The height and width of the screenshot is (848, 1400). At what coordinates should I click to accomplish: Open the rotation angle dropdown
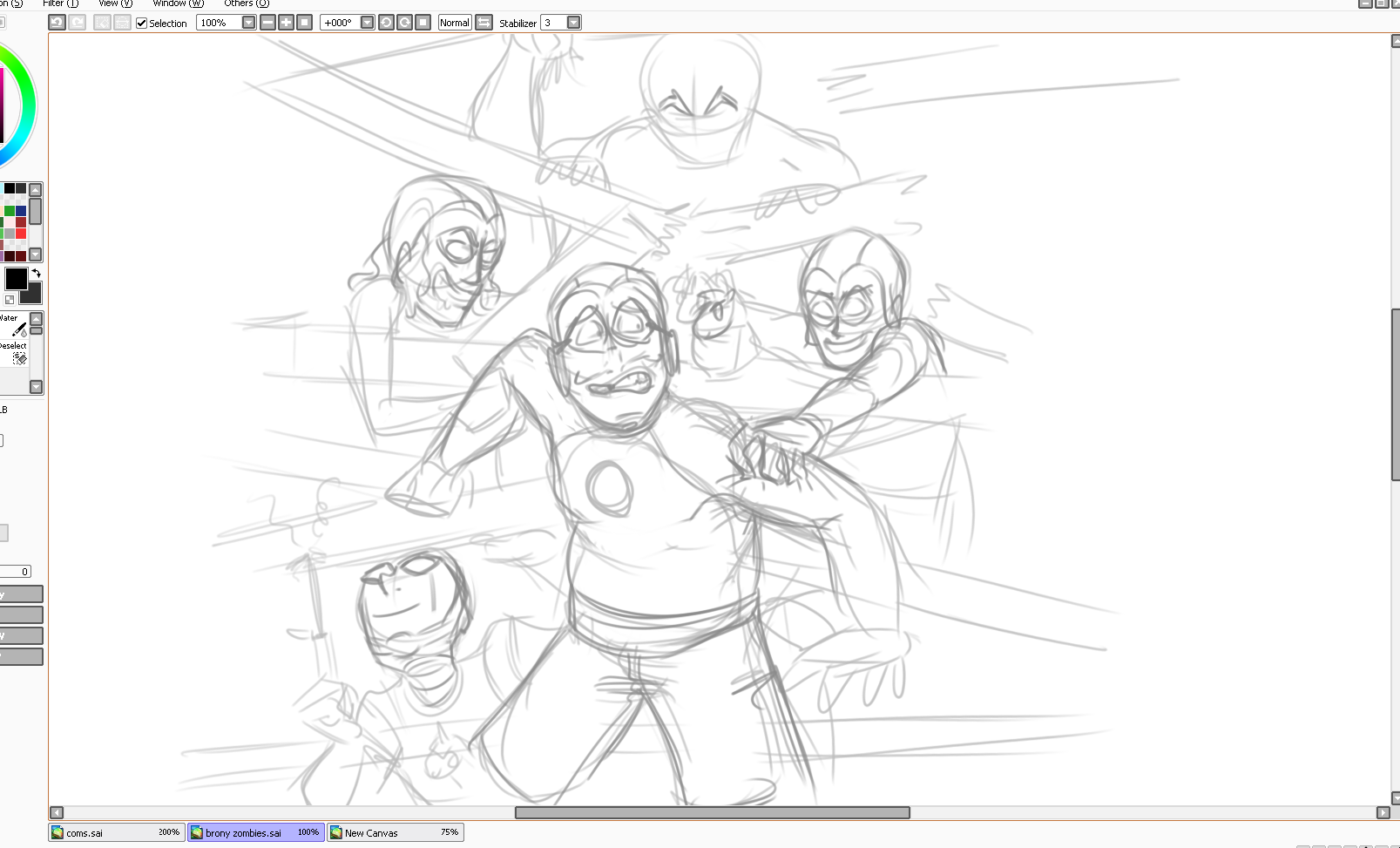(x=367, y=23)
